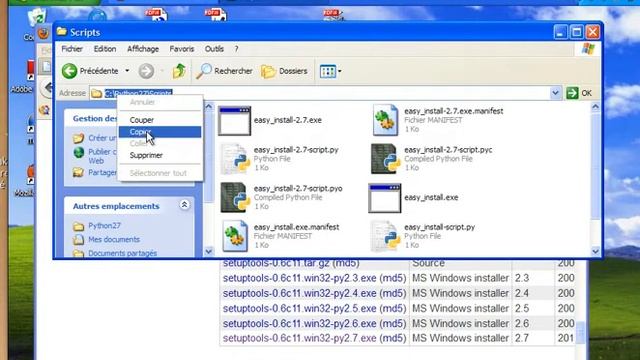Open Documents partagés link
This screenshot has height=360, width=640.
click(x=122, y=253)
